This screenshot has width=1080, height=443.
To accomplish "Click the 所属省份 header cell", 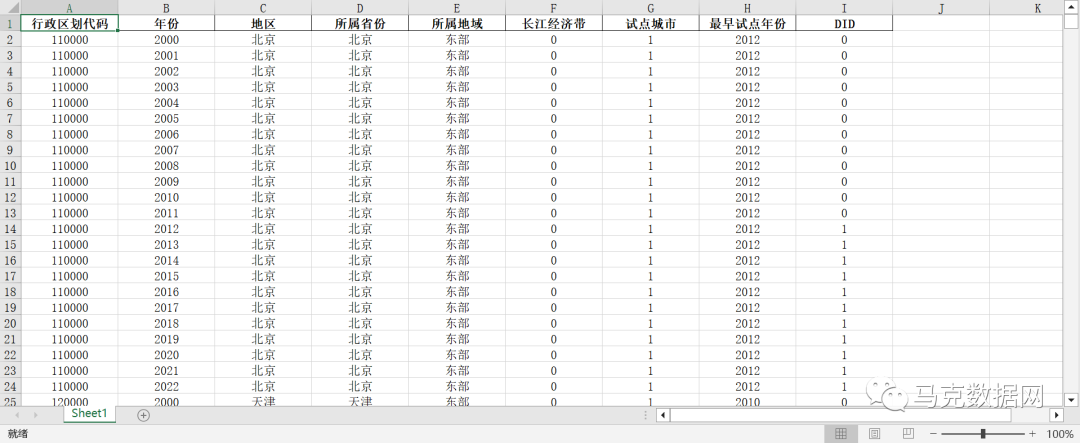I will [x=360, y=23].
